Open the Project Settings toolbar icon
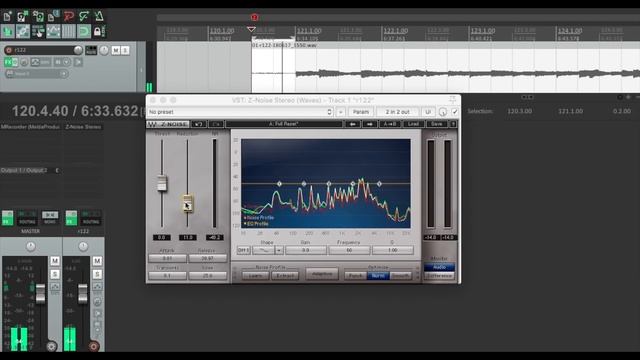The height and width of the screenshot is (360, 640). tap(53, 16)
